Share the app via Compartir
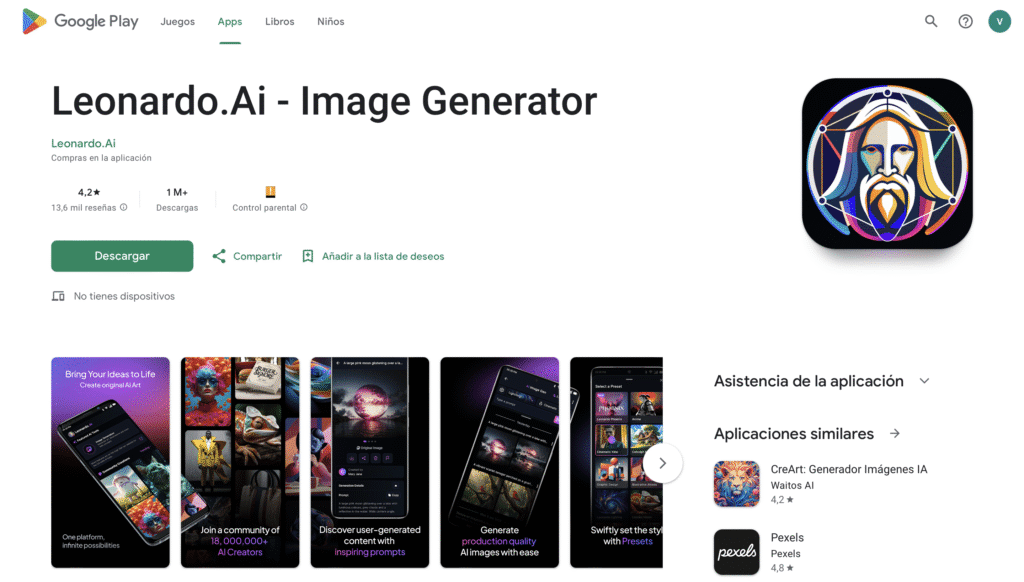Screen dimensions: 1024x582 pos(247,256)
